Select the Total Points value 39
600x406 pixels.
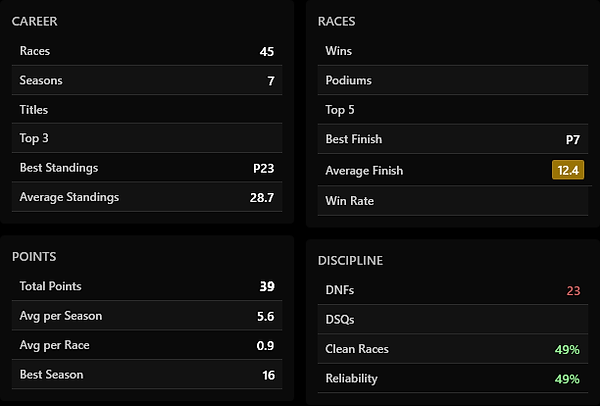point(267,286)
